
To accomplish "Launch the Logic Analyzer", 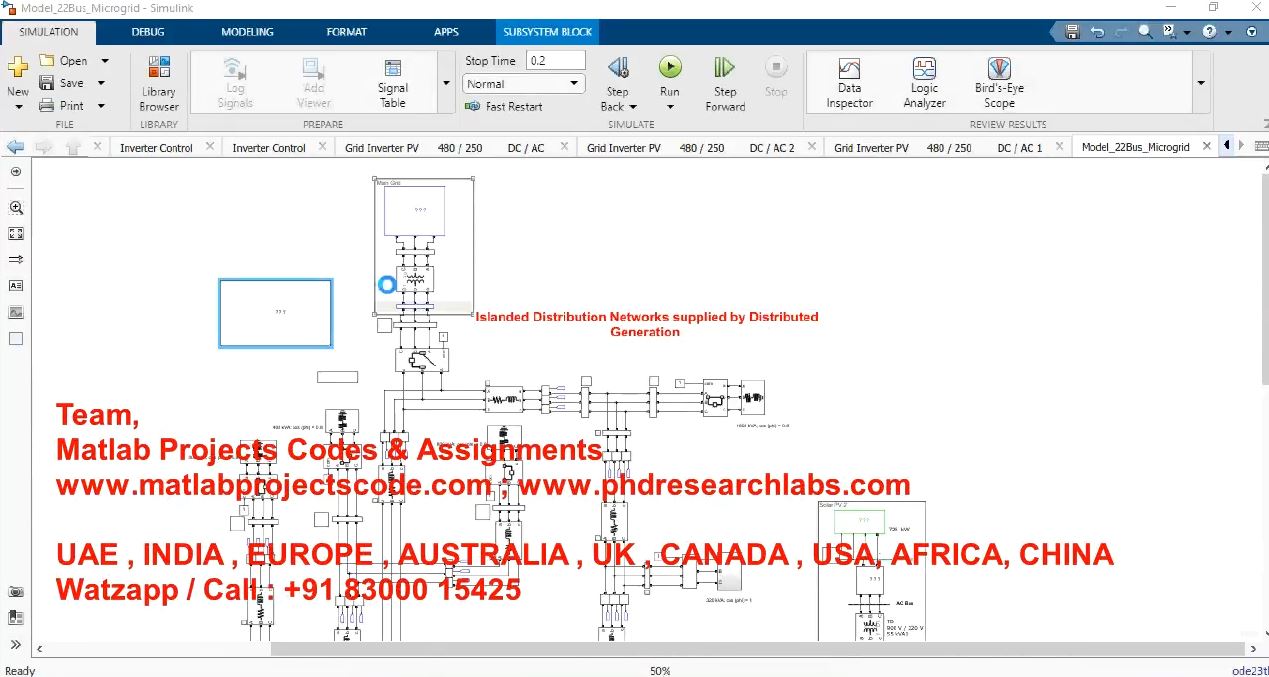I will click(924, 82).
